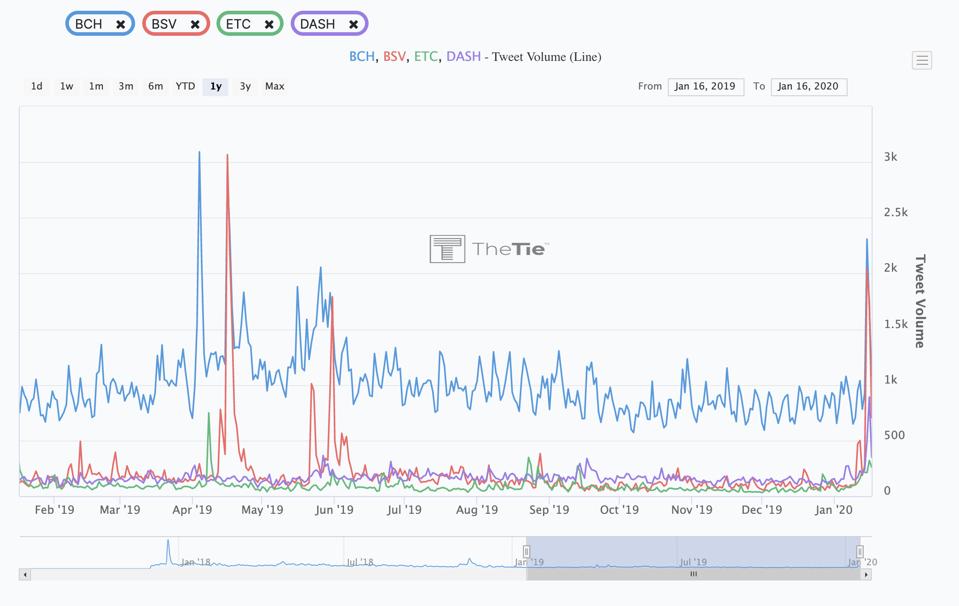The height and width of the screenshot is (606, 959).
Task: Select the YTD time range
Action: tap(185, 86)
